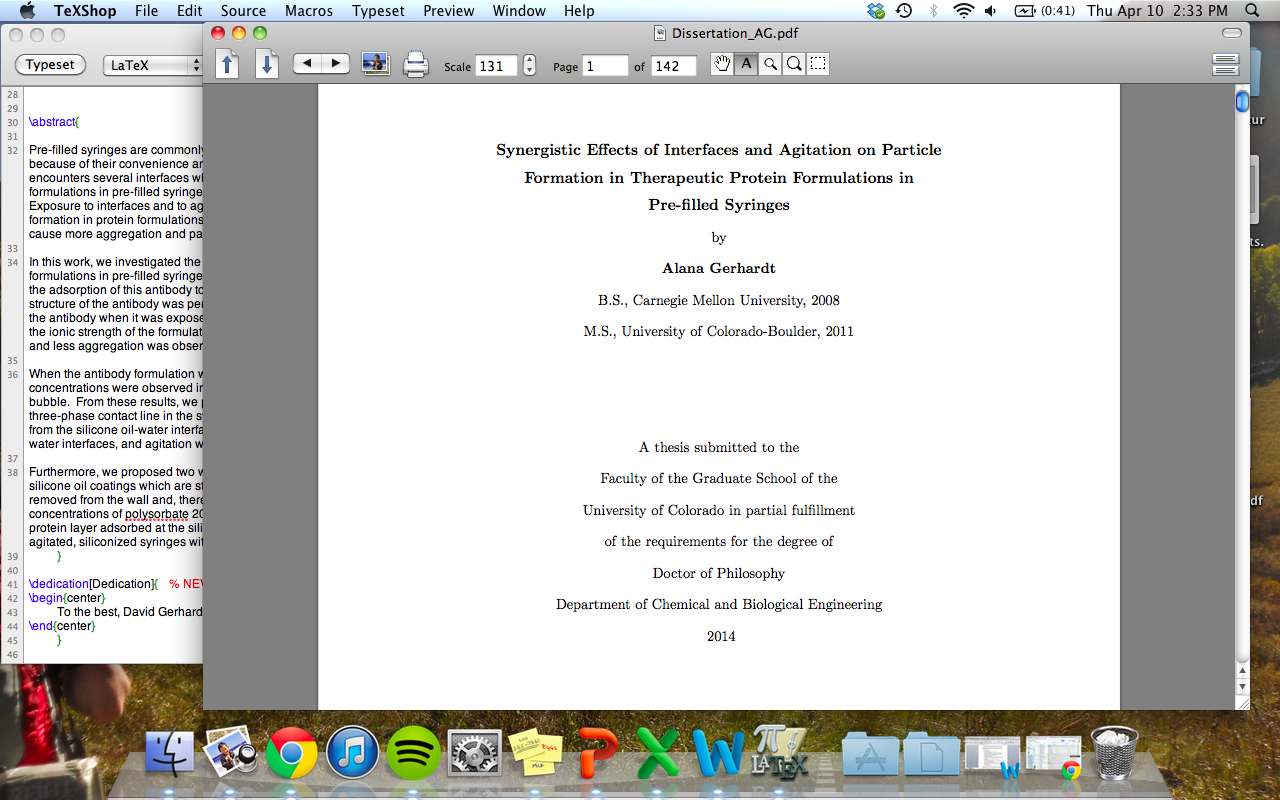
Task: Click the Bluetooth menu bar icon
Action: pos(934,11)
